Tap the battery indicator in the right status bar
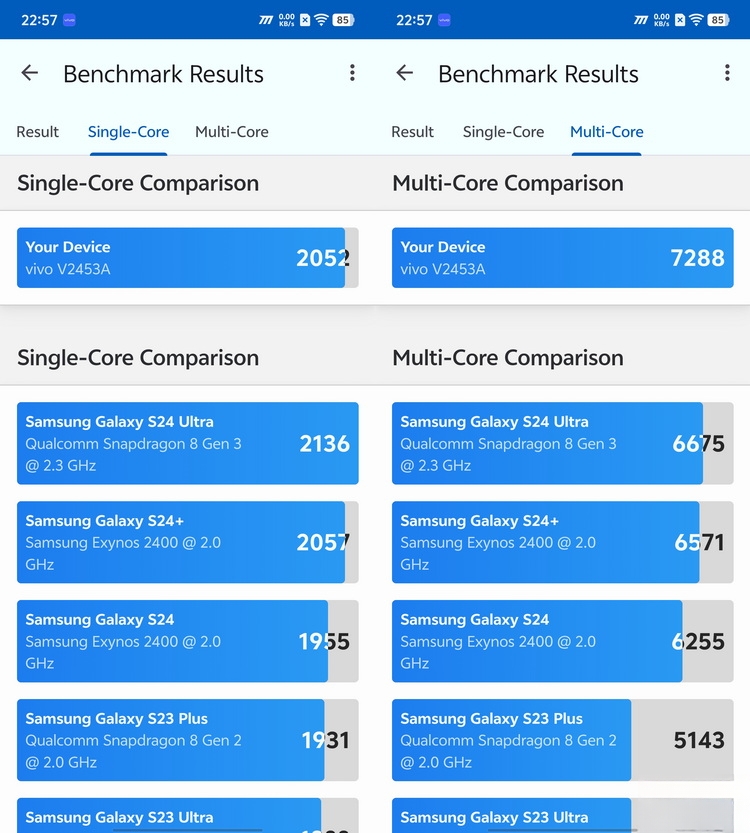This screenshot has width=750, height=833. click(718, 20)
